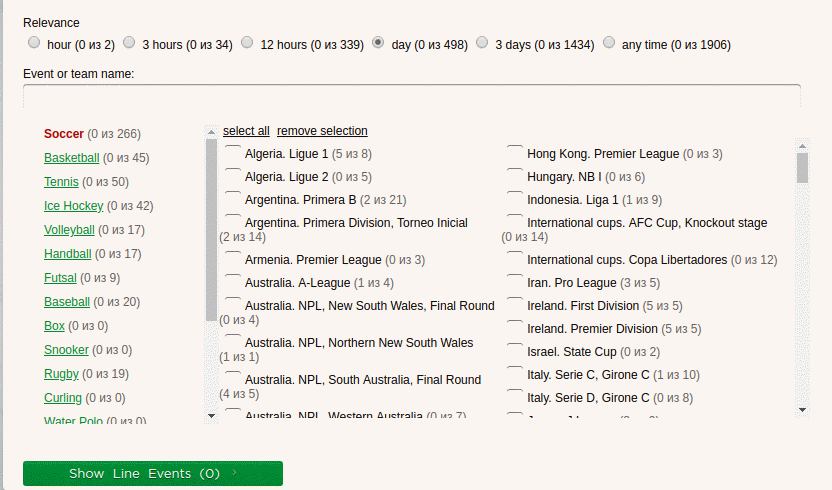Select 'any time' relevance radio button

(609, 43)
